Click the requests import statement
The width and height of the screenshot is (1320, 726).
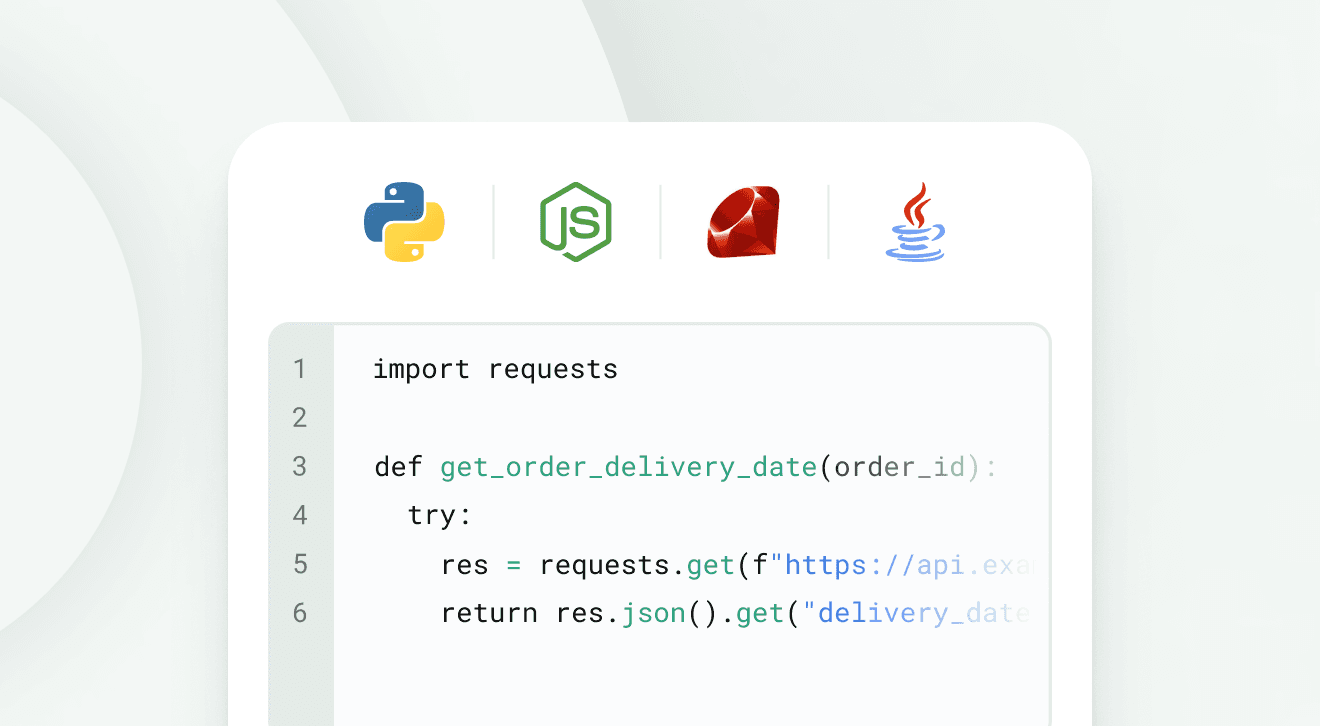pyautogui.click(x=494, y=369)
